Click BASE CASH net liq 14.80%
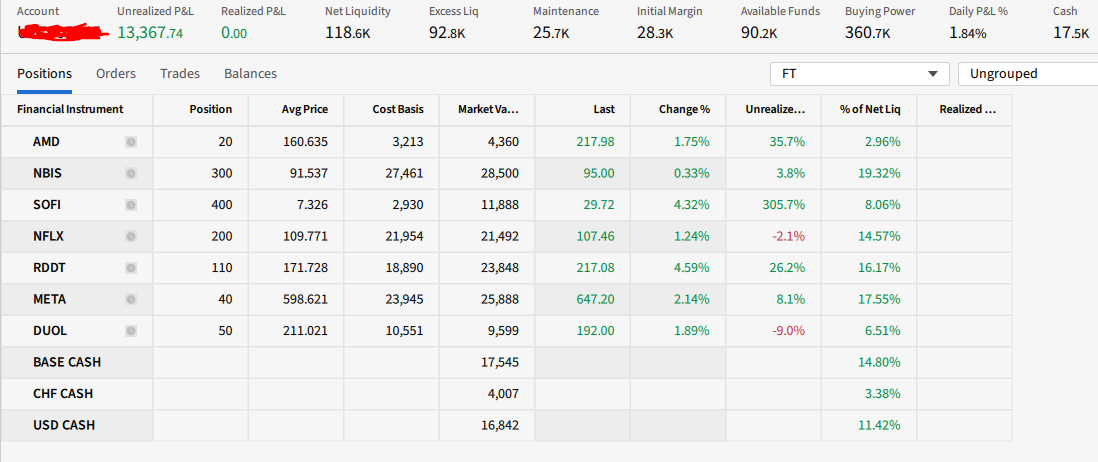1098x462 pixels. (x=880, y=363)
